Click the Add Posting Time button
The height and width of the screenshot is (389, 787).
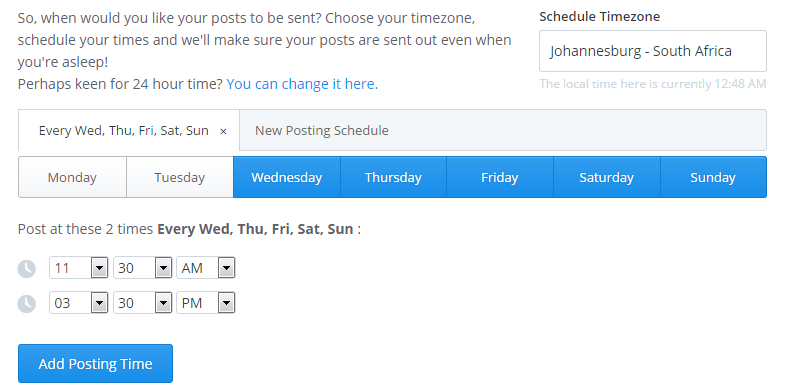coord(95,363)
